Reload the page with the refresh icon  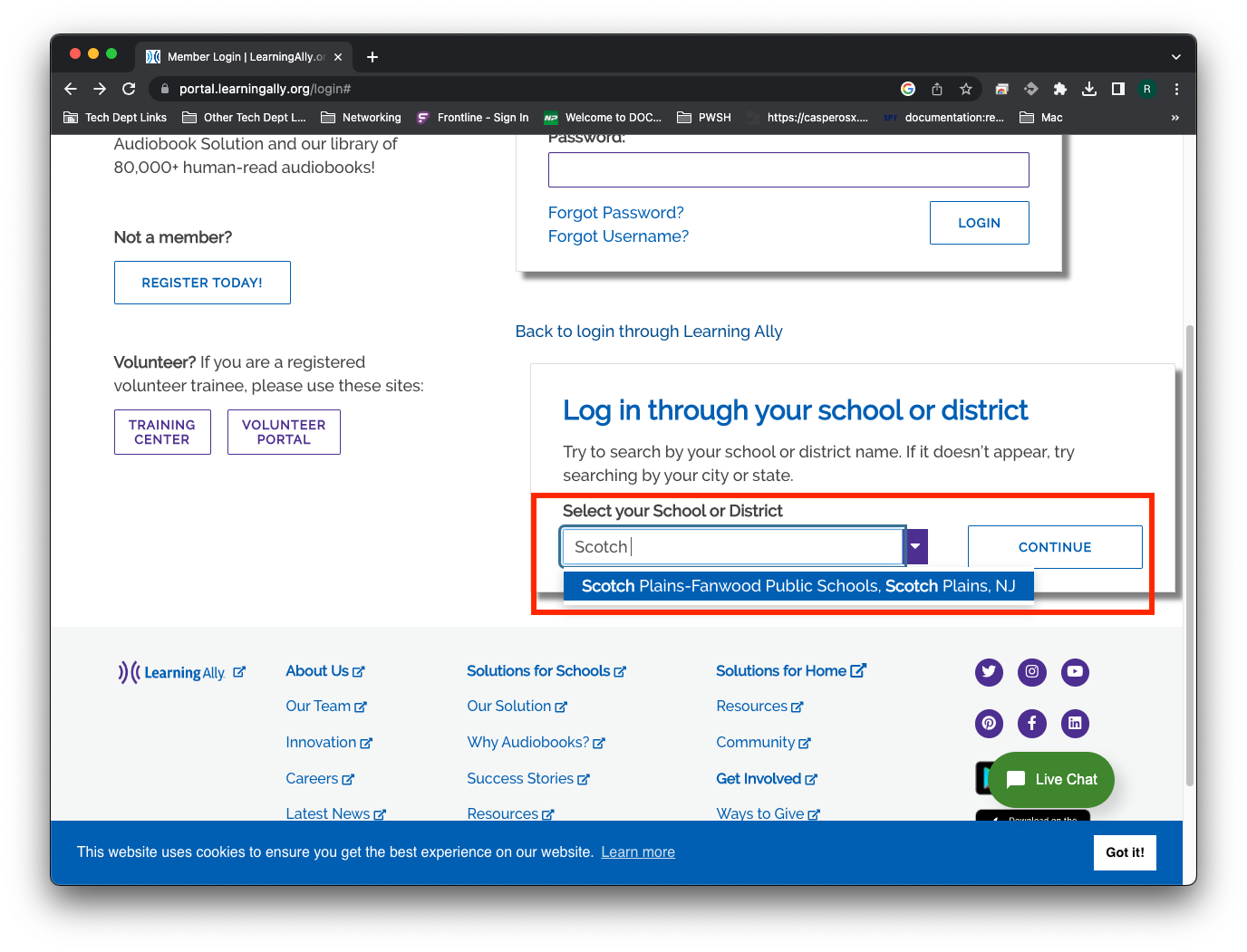(x=129, y=89)
